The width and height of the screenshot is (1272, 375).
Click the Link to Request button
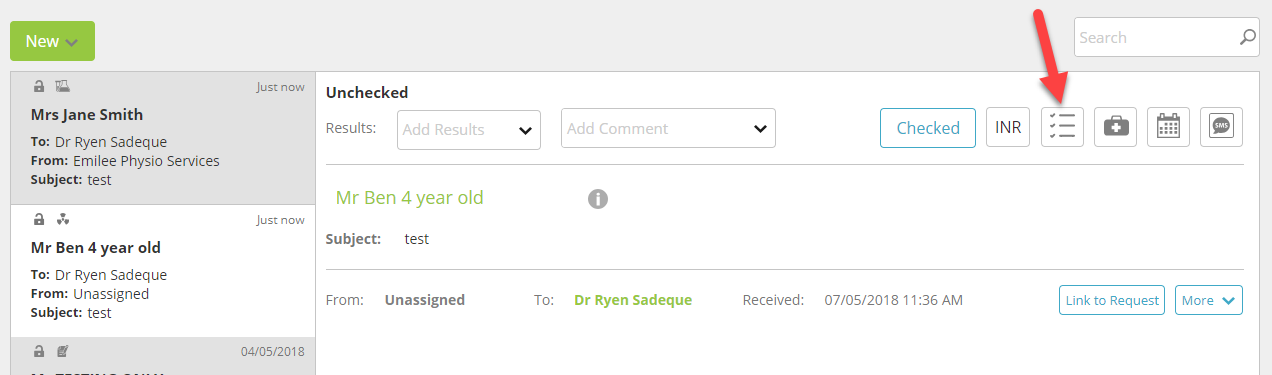click(x=1112, y=300)
